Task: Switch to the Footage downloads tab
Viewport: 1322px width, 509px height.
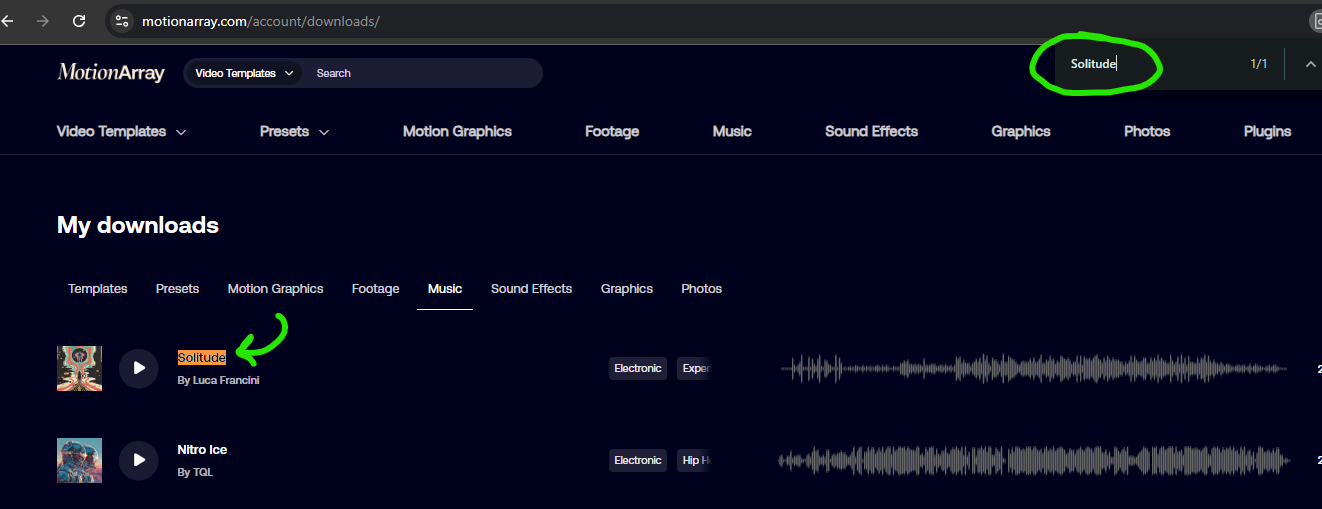Action: click(375, 289)
